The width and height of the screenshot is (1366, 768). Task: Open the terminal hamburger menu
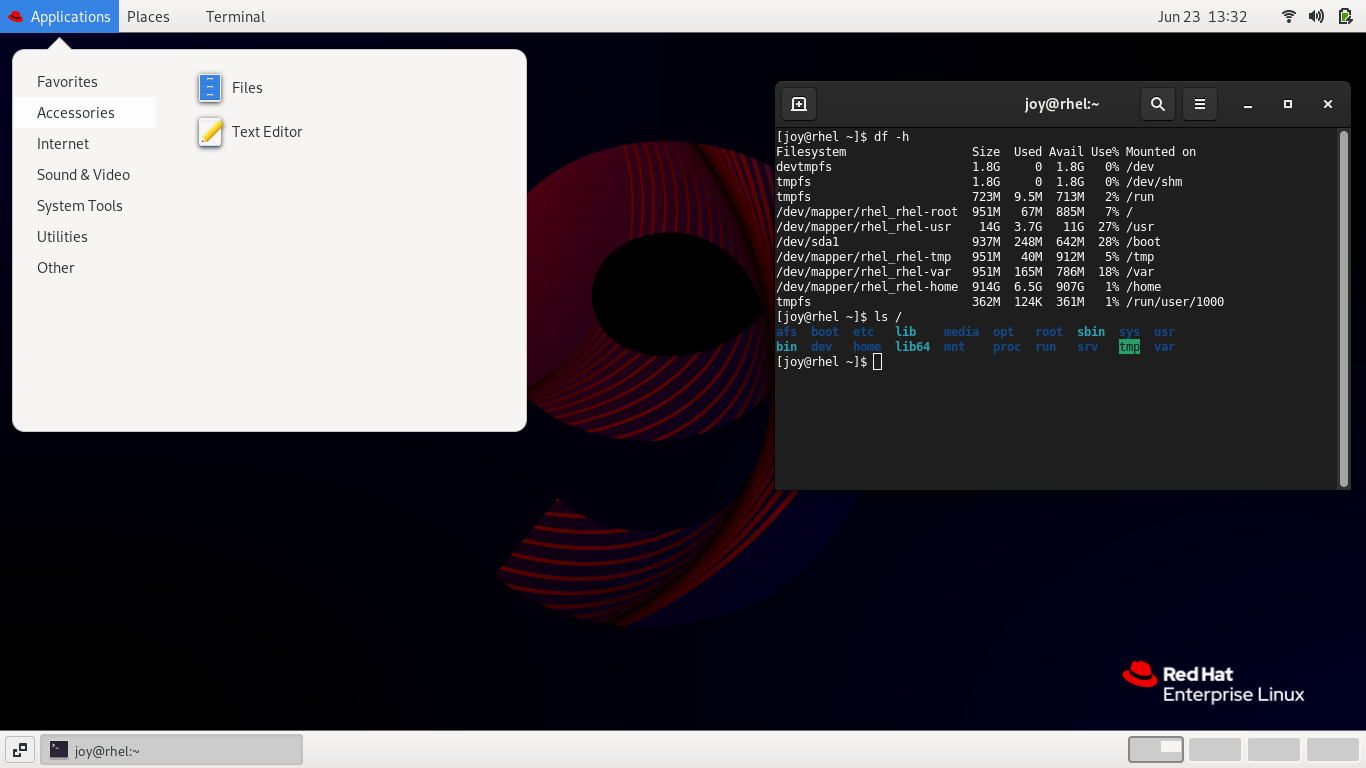coord(1199,103)
